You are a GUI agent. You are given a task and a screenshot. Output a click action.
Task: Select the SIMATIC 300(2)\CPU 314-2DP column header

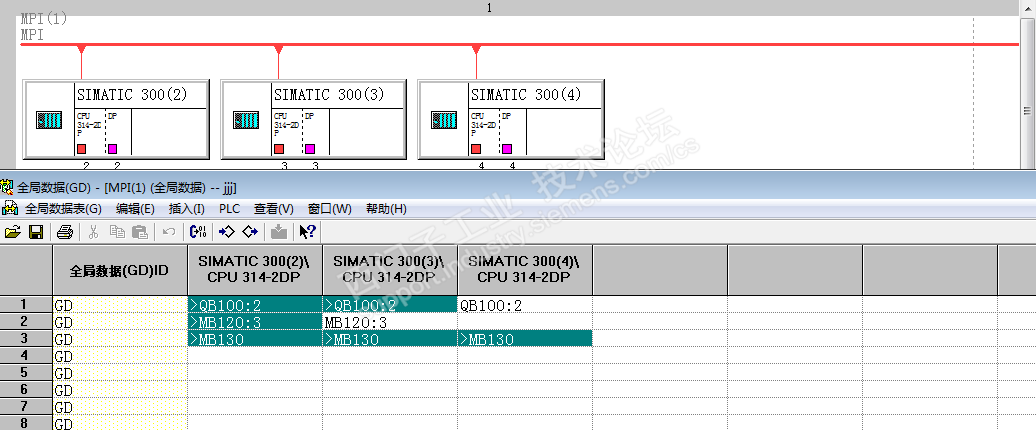[x=255, y=269]
